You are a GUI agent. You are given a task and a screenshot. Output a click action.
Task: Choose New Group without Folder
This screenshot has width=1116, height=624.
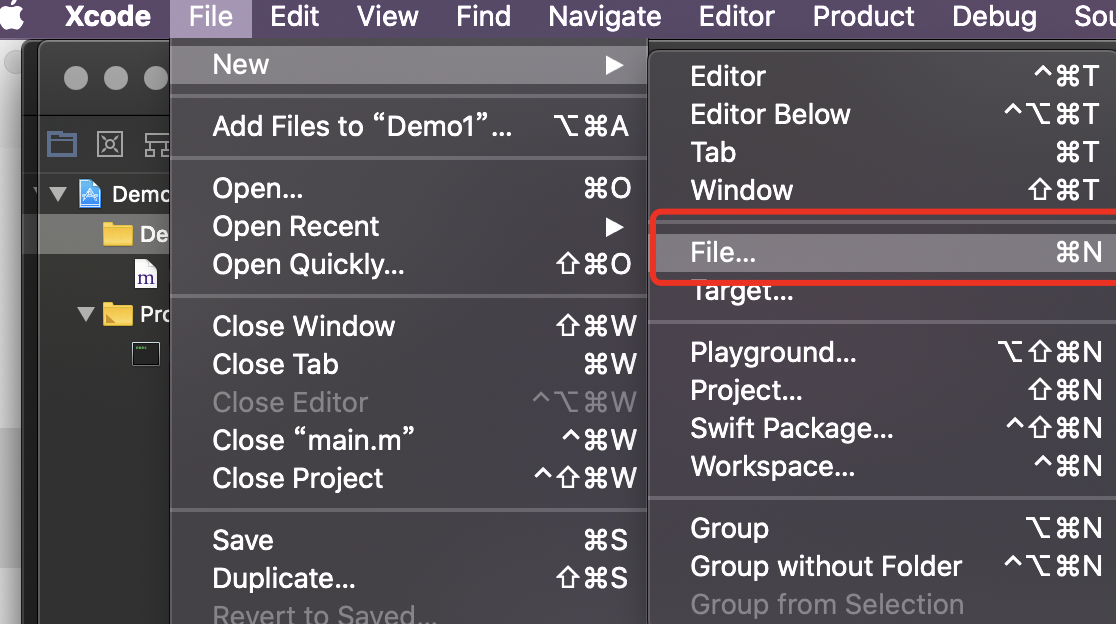click(x=883, y=566)
